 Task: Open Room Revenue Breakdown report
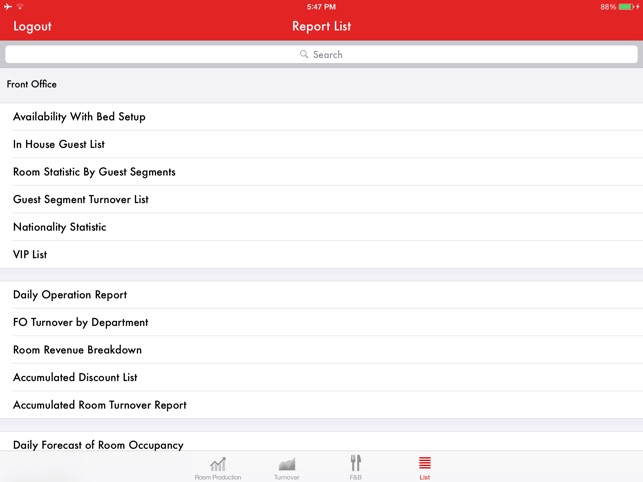point(322,350)
